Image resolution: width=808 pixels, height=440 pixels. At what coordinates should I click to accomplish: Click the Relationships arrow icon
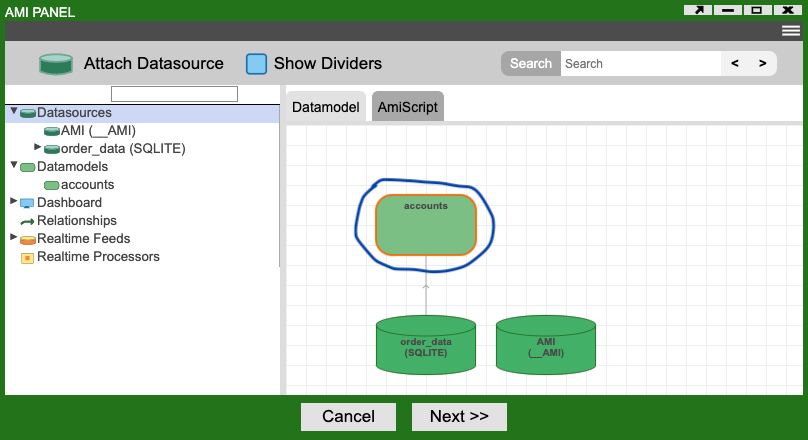tap(27, 221)
